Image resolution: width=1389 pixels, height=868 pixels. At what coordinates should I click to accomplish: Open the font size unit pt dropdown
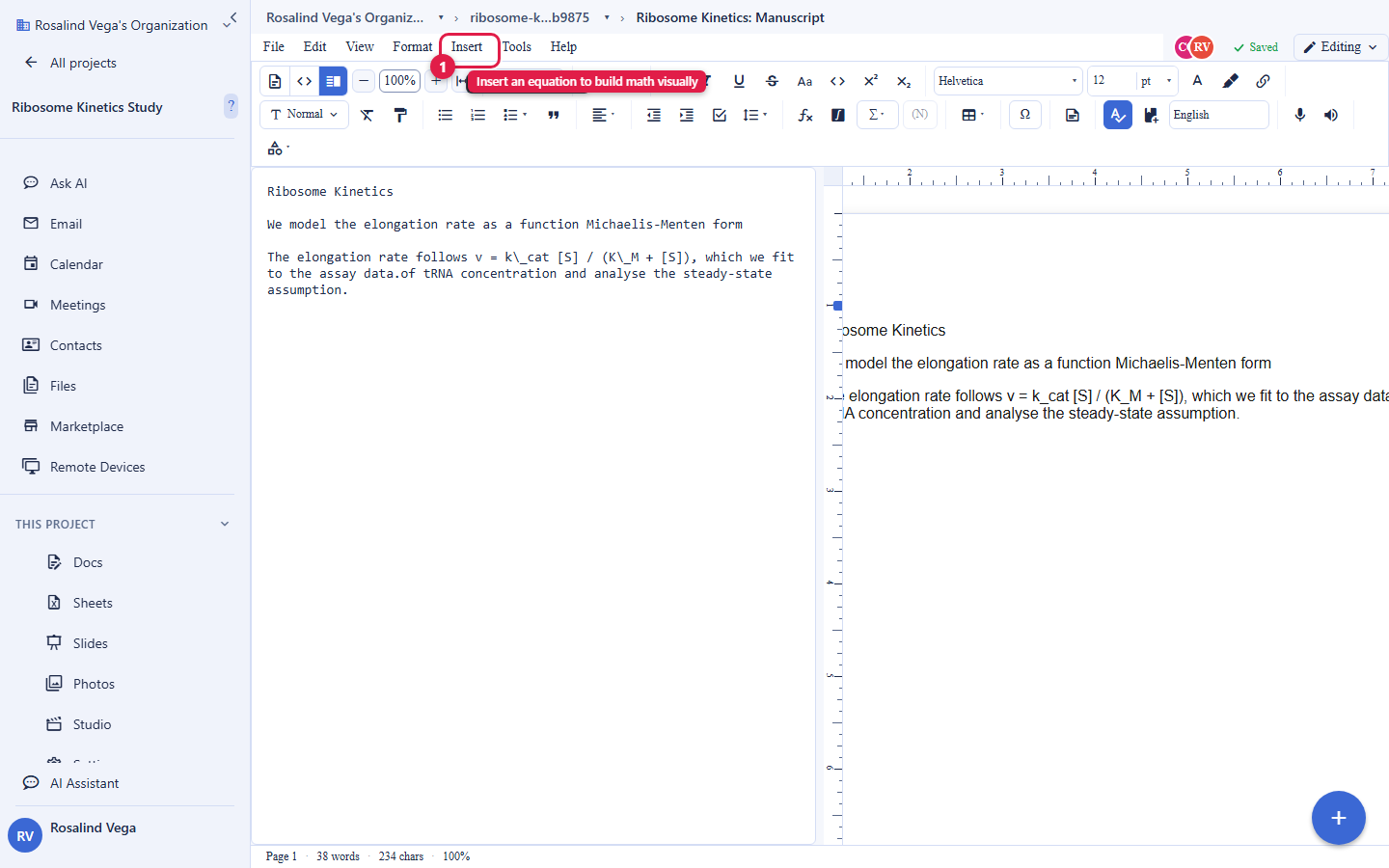1157,81
